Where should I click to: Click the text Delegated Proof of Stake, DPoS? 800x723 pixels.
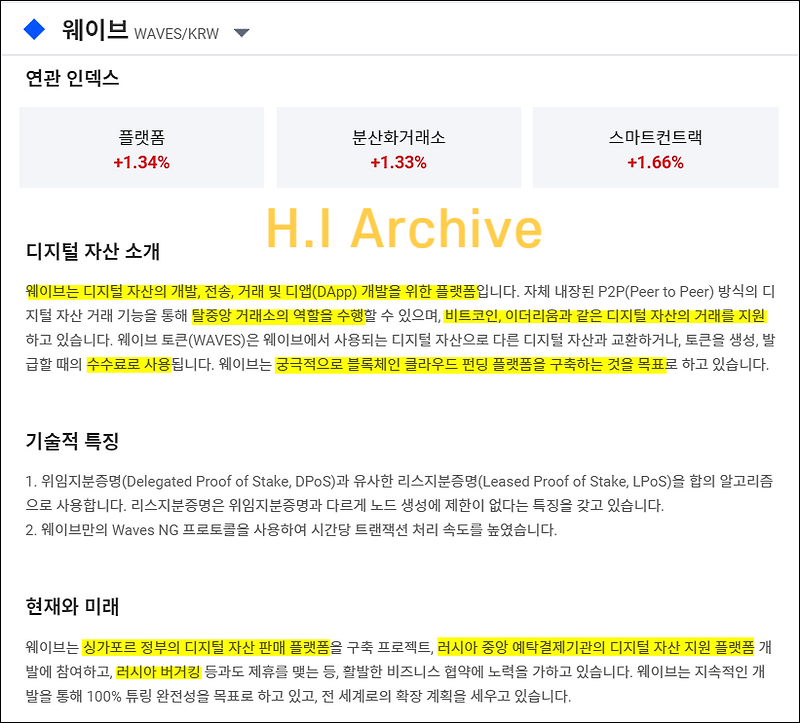(228, 482)
